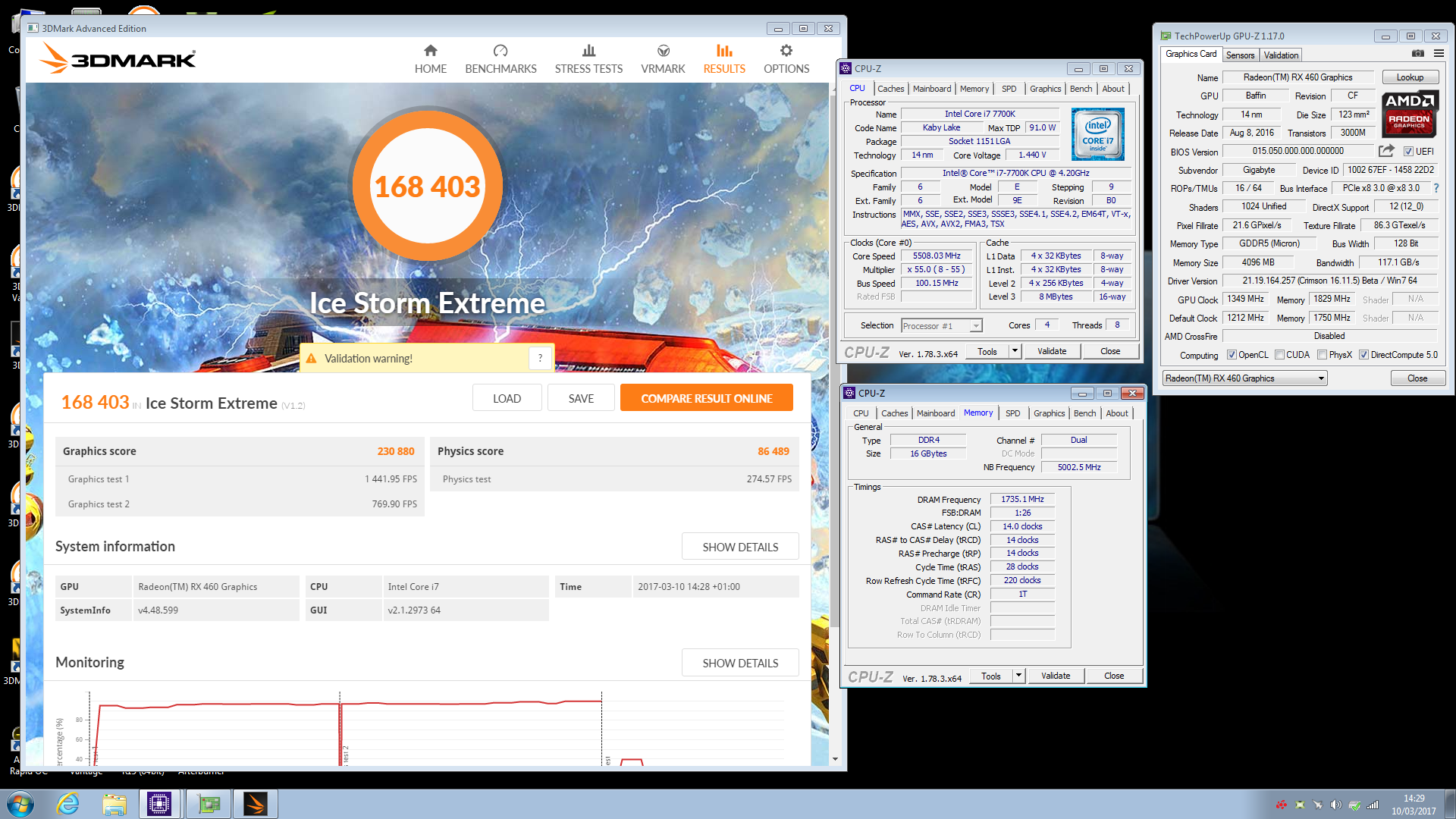The height and width of the screenshot is (819, 1456).
Task: Open the Bench tab in the CPU-tab CPU-Z window
Action: [1081, 89]
